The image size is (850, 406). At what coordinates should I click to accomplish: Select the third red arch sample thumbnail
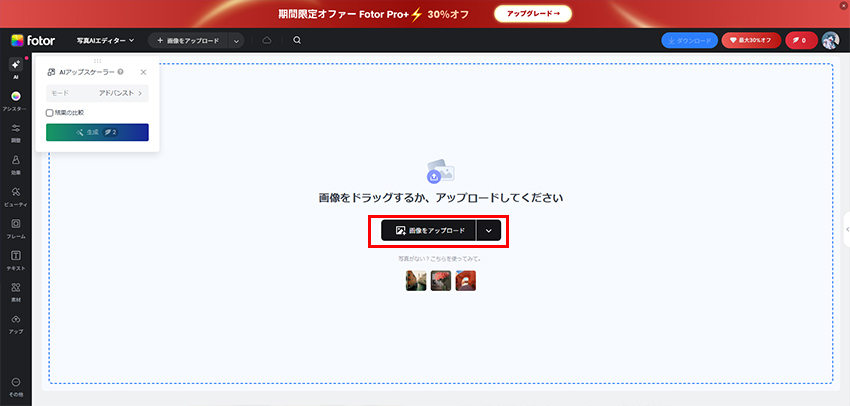466,281
